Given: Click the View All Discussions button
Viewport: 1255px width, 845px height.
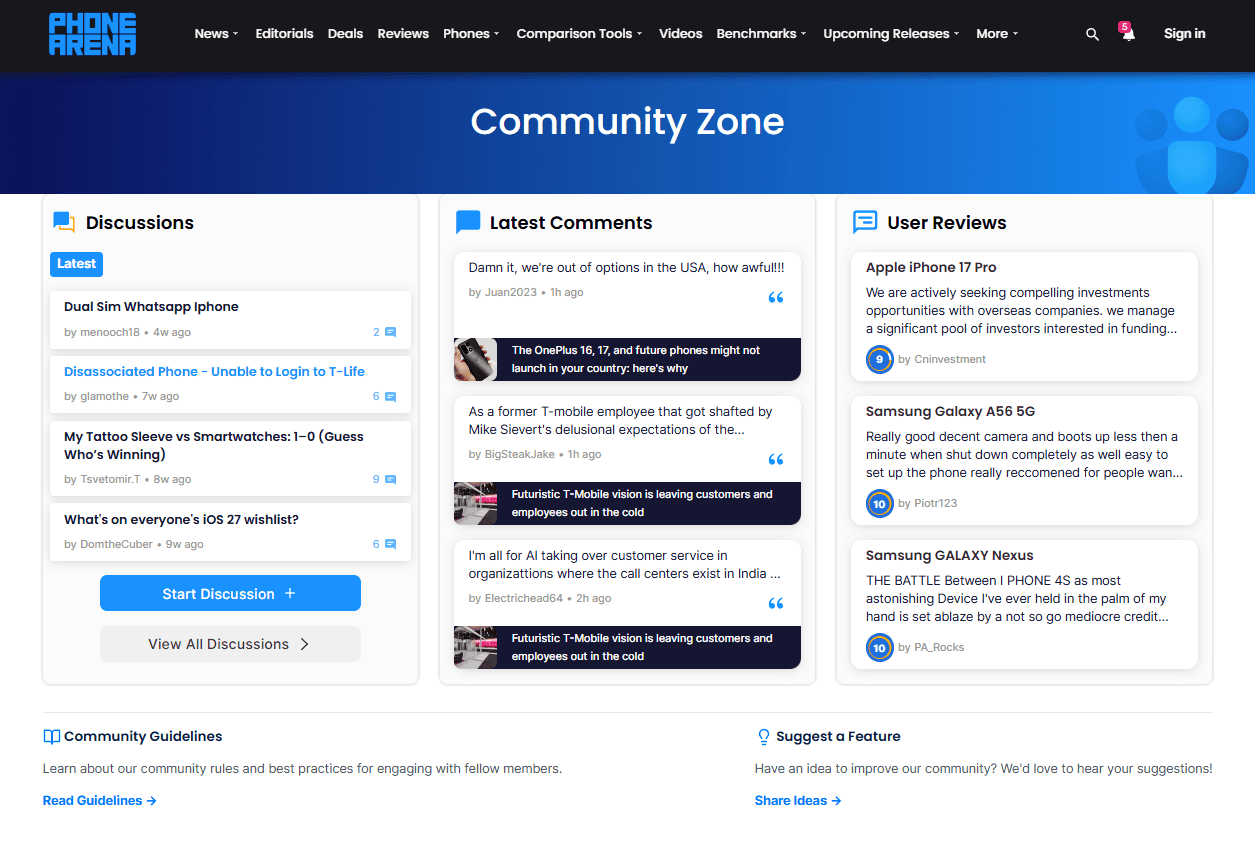Looking at the screenshot, I should [230, 644].
